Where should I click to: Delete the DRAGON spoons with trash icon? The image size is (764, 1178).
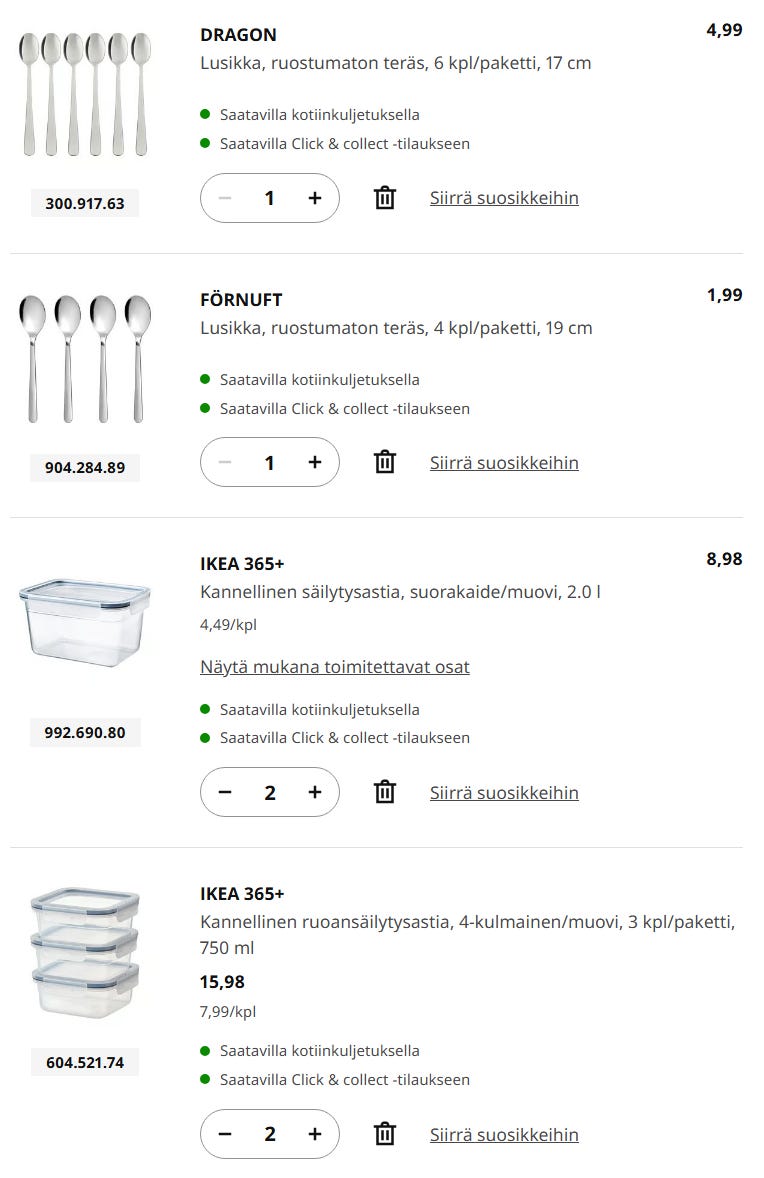click(x=385, y=198)
